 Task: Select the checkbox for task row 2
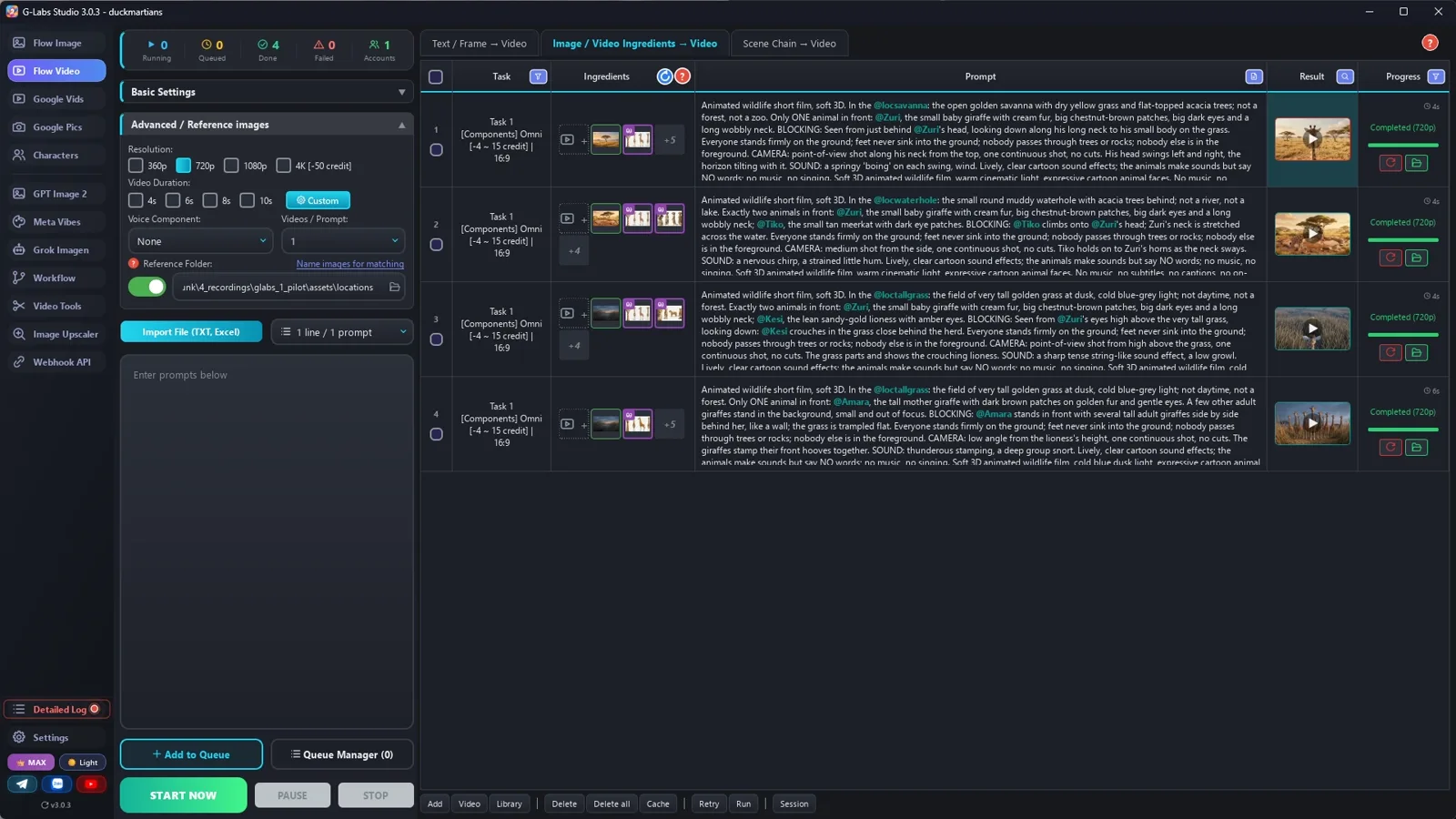click(x=436, y=245)
